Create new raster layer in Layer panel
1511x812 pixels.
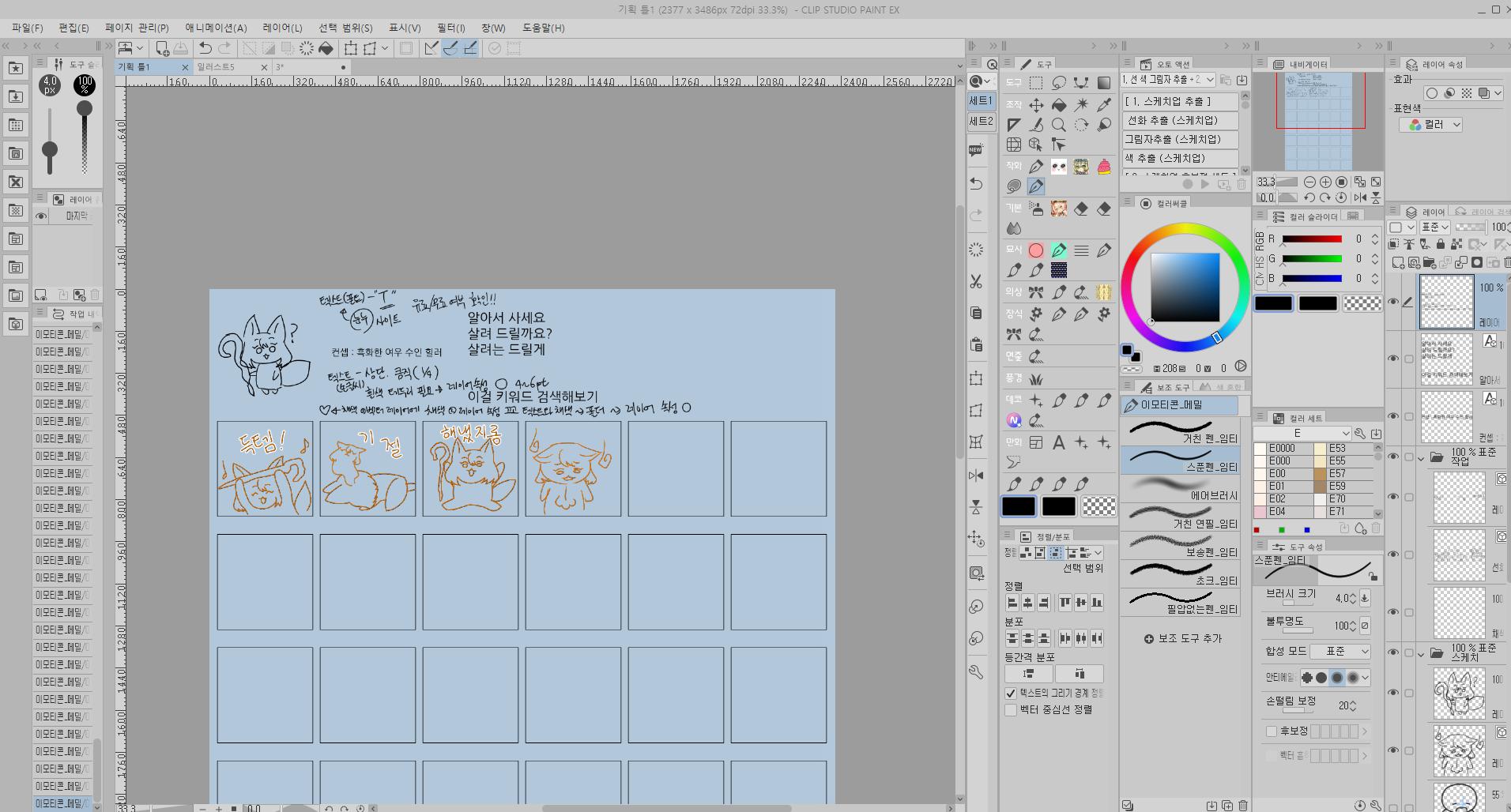[1399, 262]
